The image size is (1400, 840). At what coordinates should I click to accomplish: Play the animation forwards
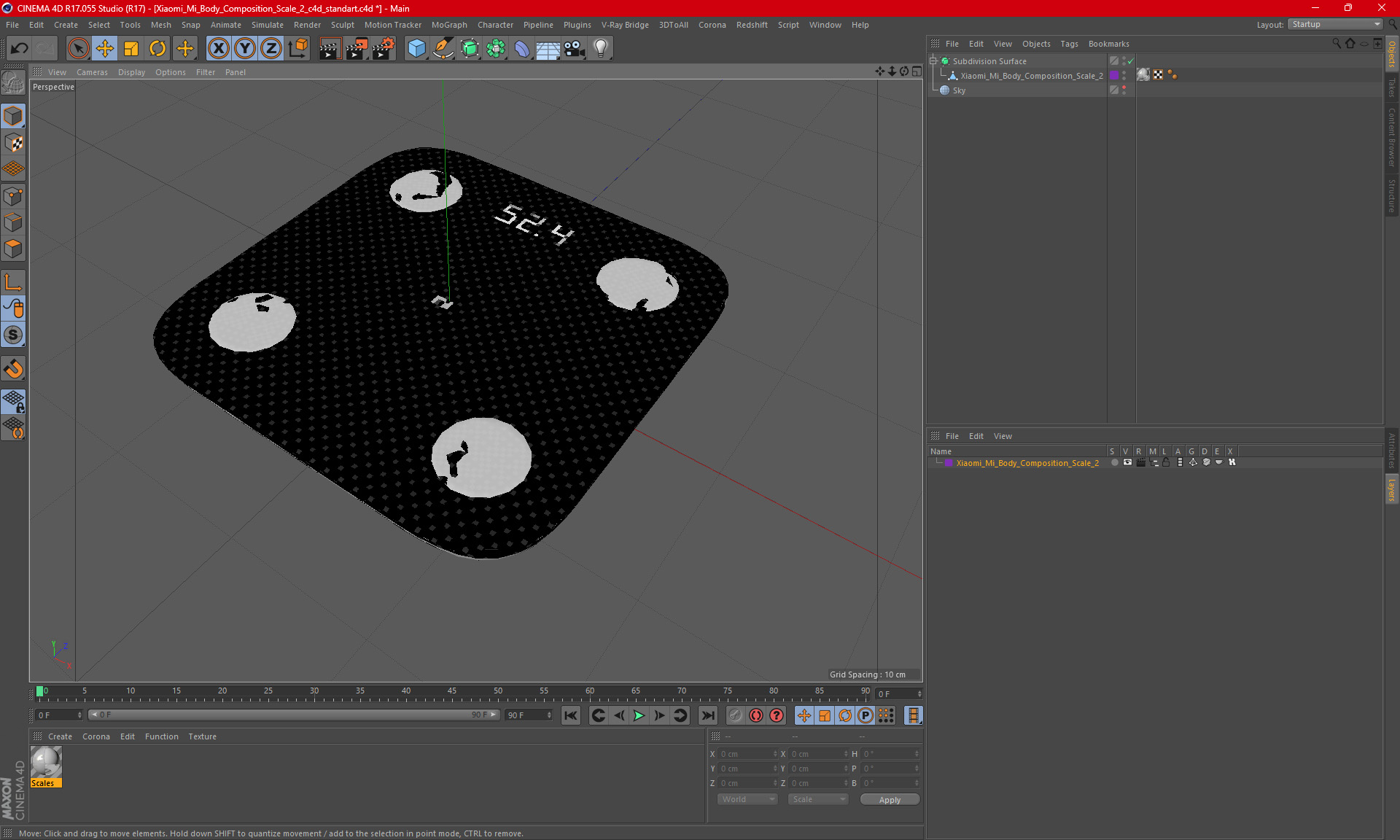[639, 715]
